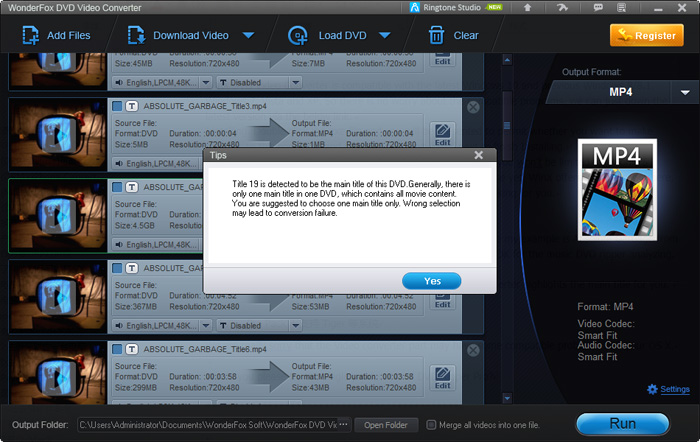Minimize the WonderFox window

658,8
